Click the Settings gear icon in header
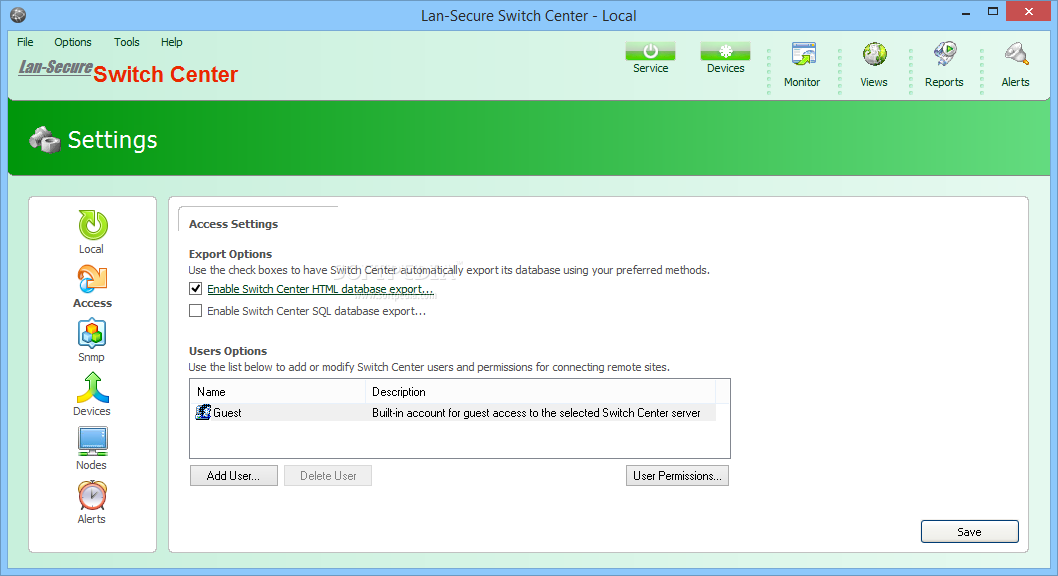The height and width of the screenshot is (576, 1058). pos(45,140)
